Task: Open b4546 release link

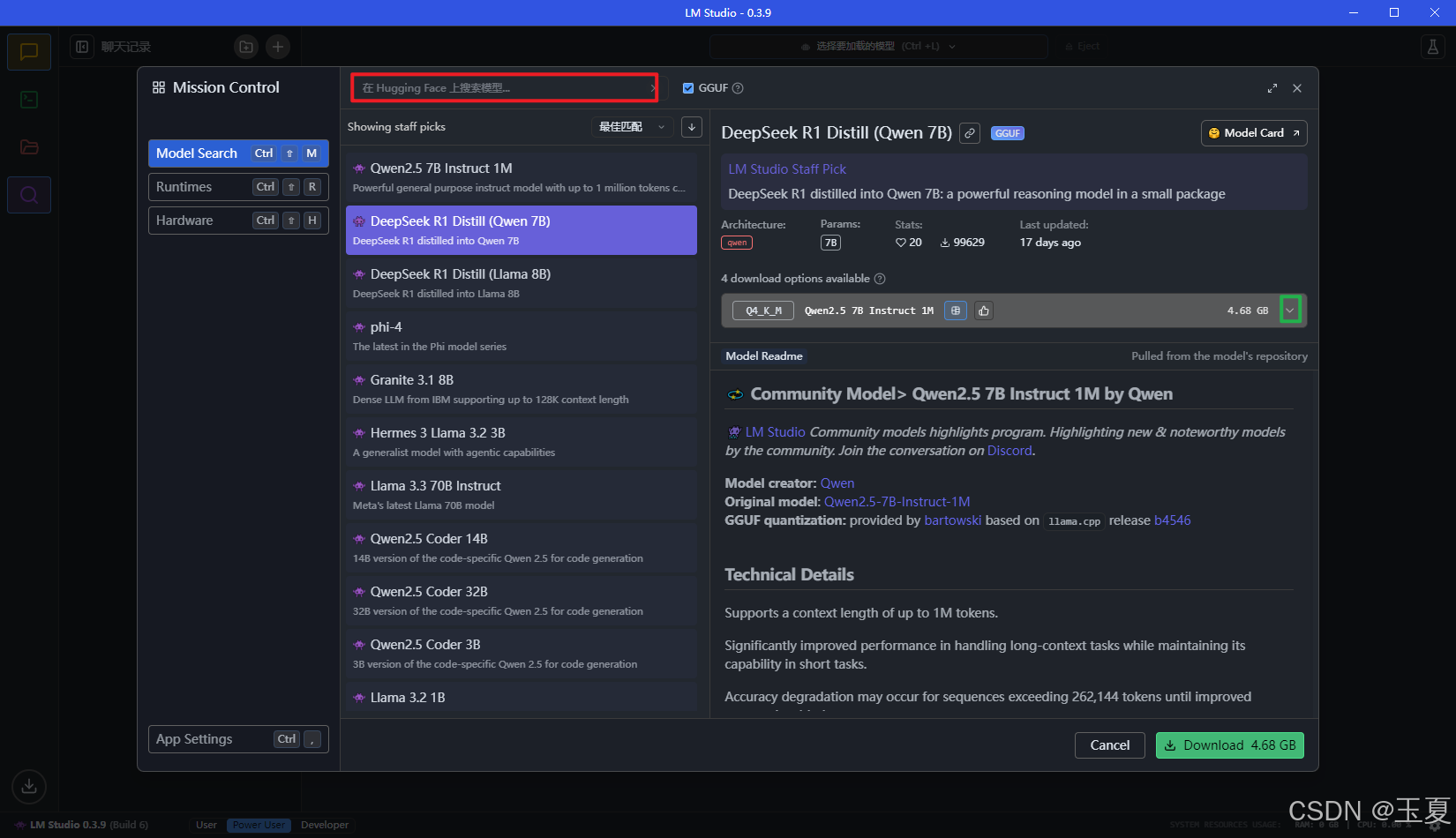Action: coord(1172,520)
